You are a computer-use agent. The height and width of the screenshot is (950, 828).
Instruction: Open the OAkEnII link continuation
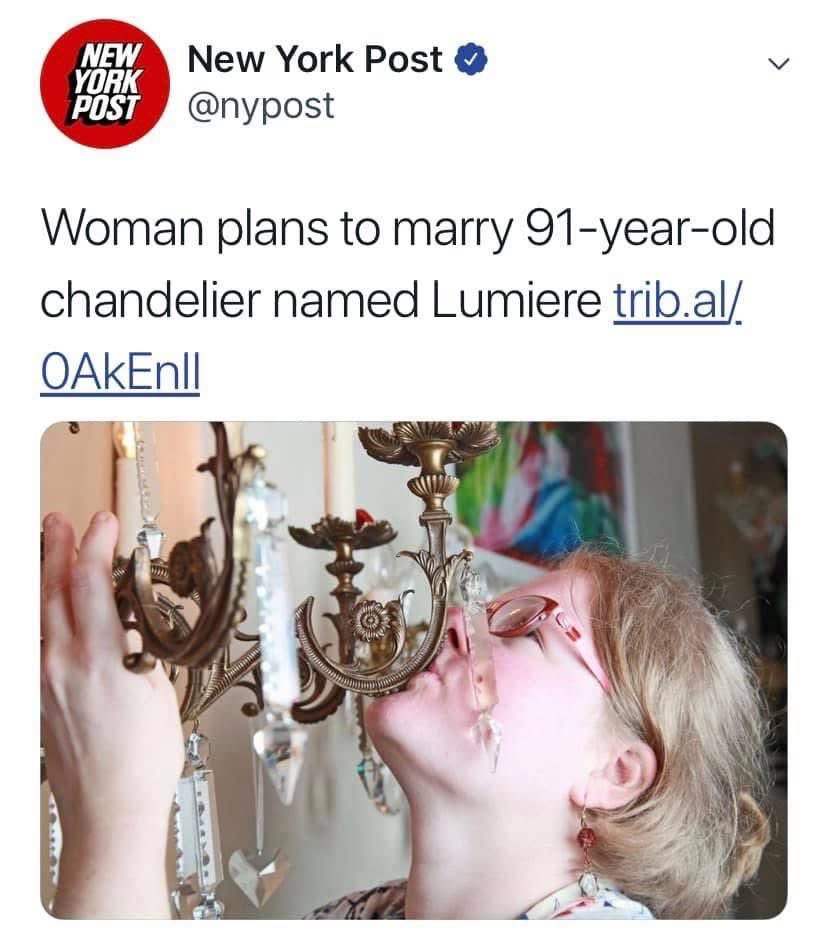pyautogui.click(x=120, y=372)
